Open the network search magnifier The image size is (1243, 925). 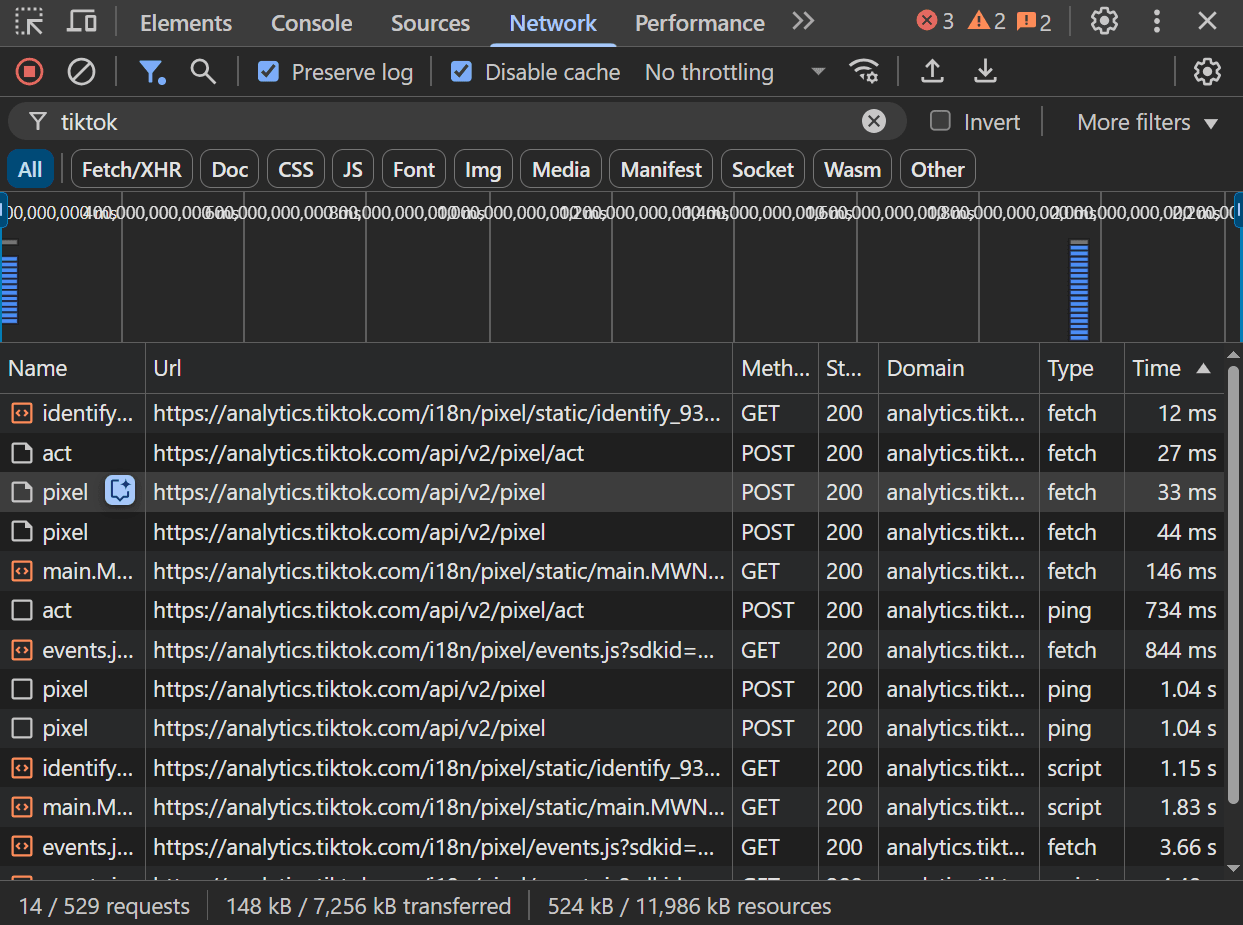[x=203, y=72]
